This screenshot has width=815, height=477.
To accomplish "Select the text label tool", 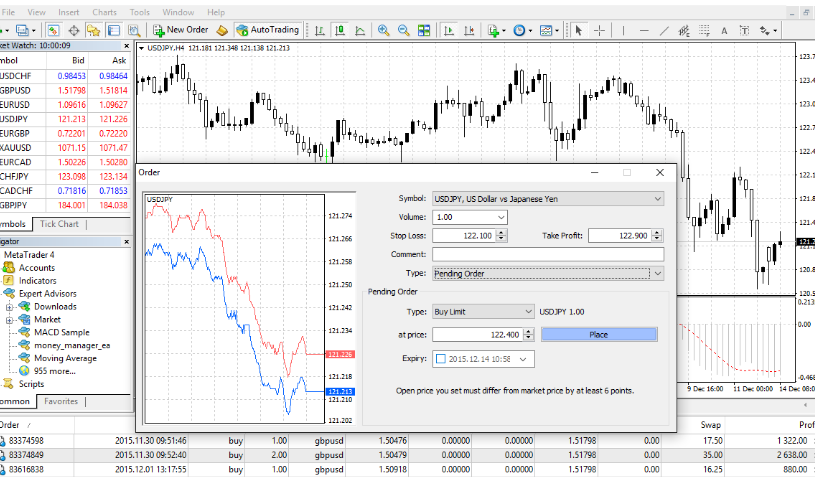I will [x=744, y=30].
